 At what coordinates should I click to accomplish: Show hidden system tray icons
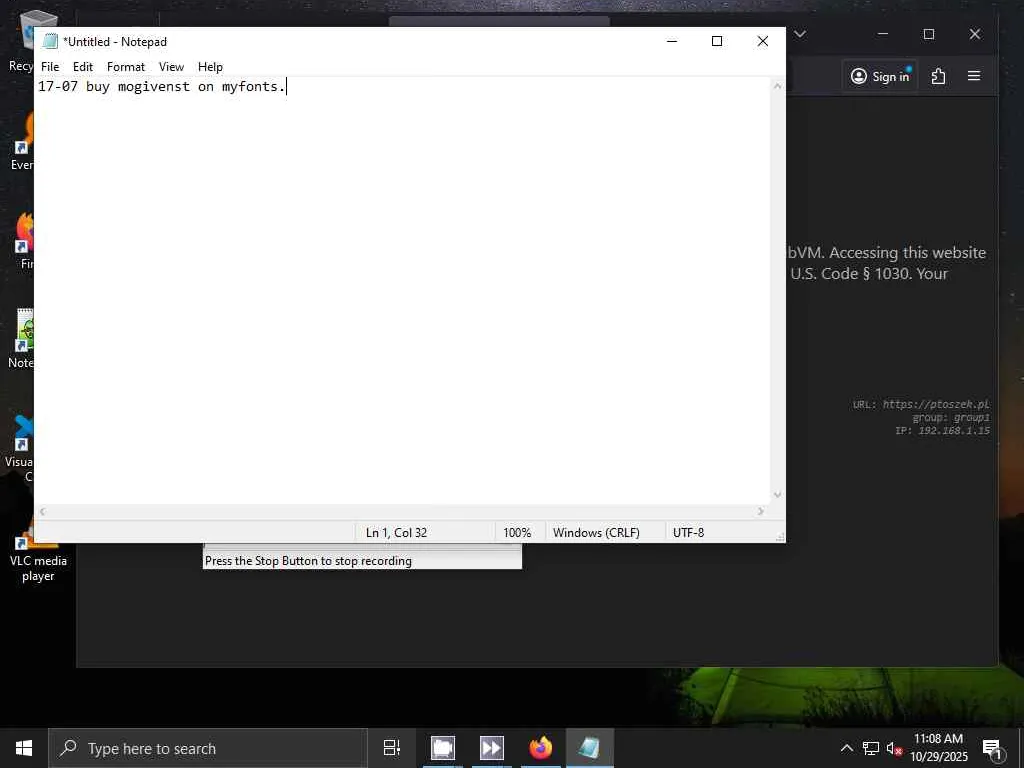pos(846,748)
